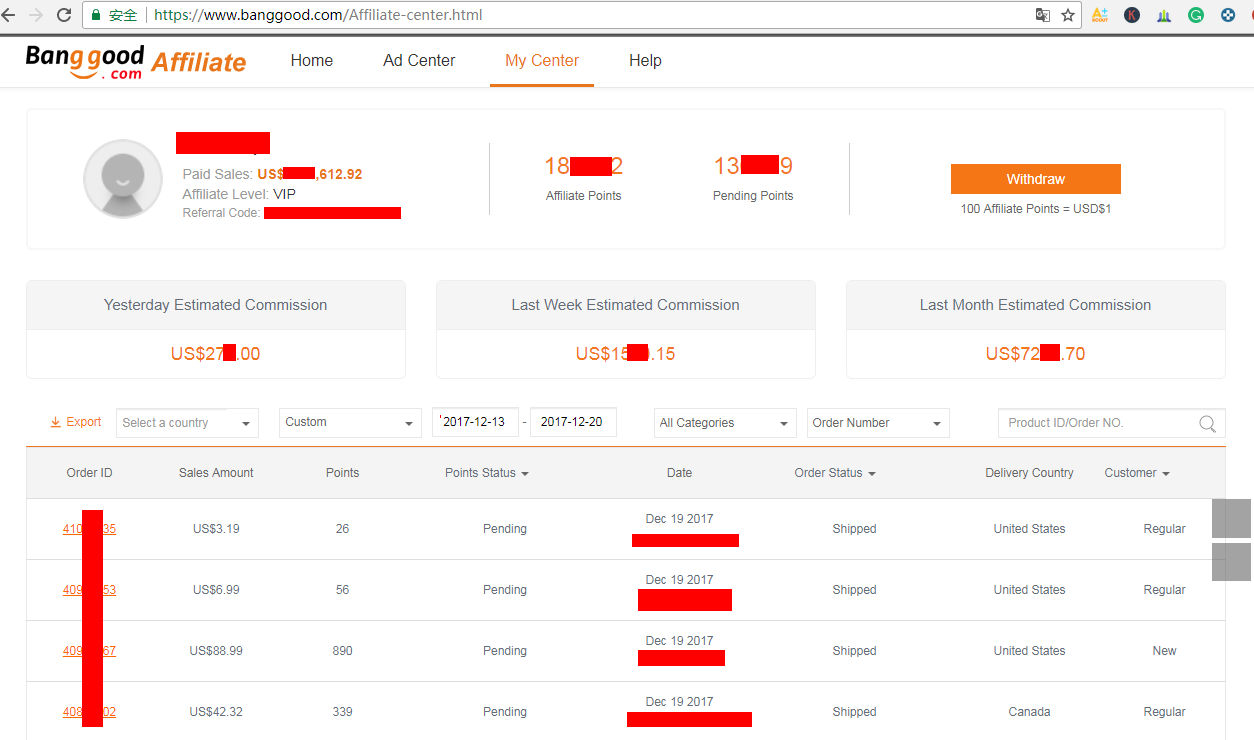Click the Banggood Affiliate logo
Screen dimensions: 1254x740
coord(136,61)
